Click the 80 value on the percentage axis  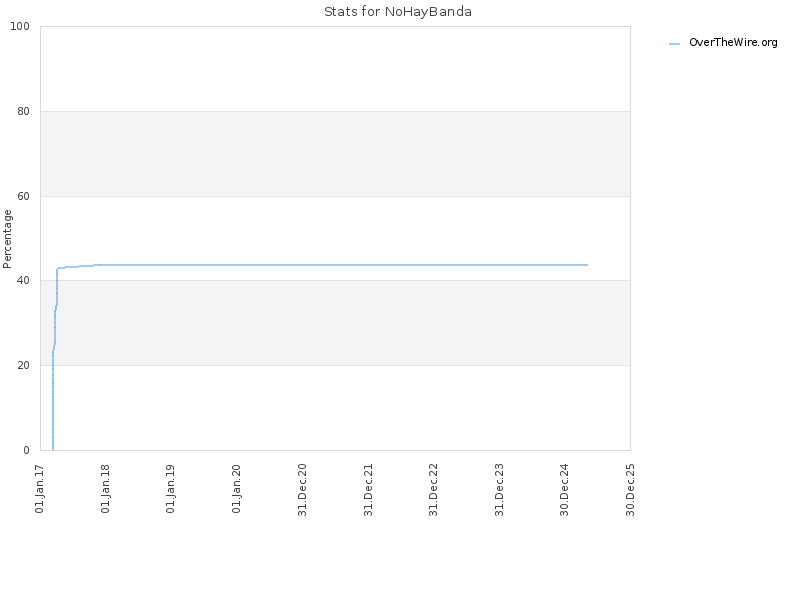point(23,111)
